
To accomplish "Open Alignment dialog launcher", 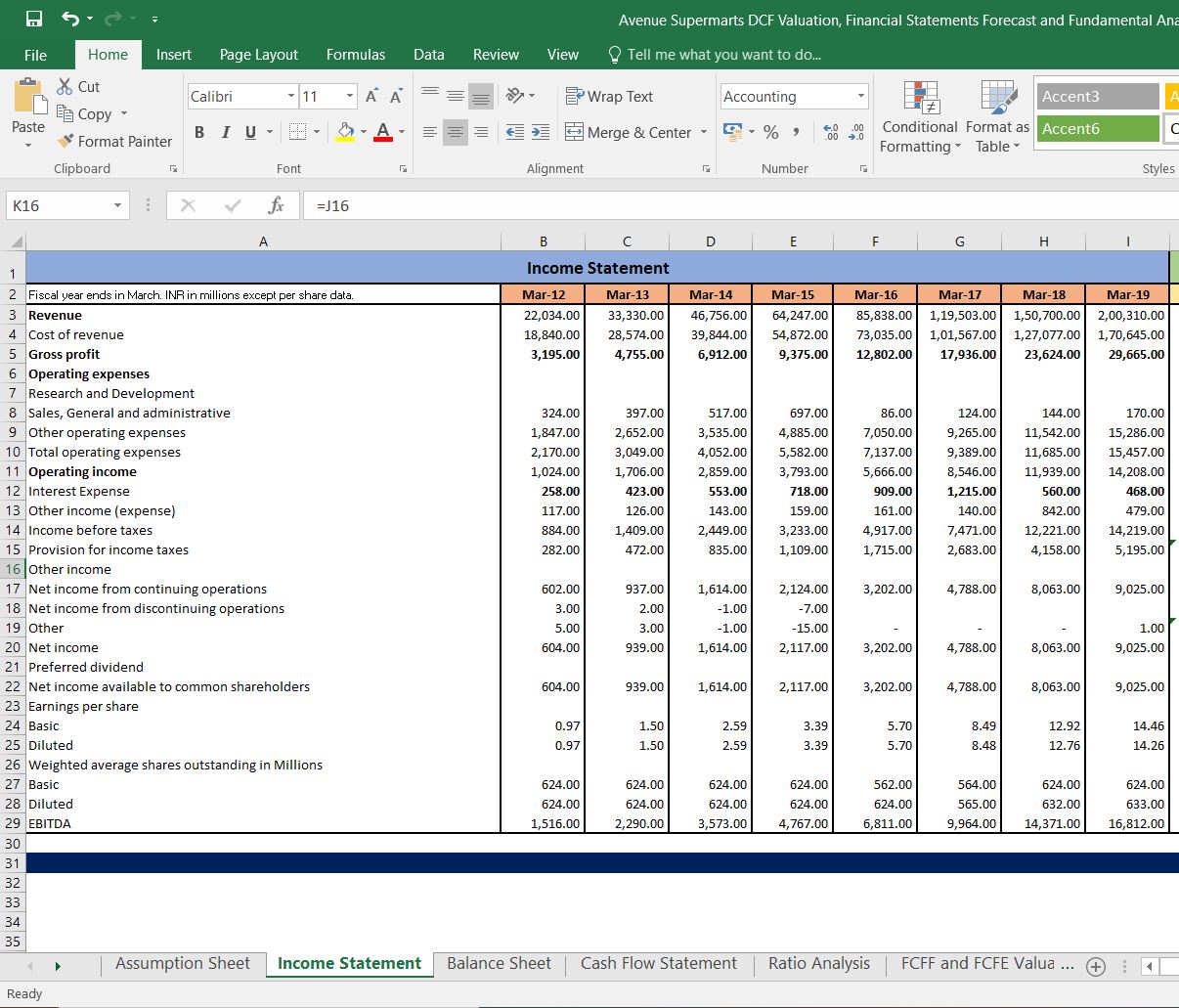I will (x=706, y=169).
